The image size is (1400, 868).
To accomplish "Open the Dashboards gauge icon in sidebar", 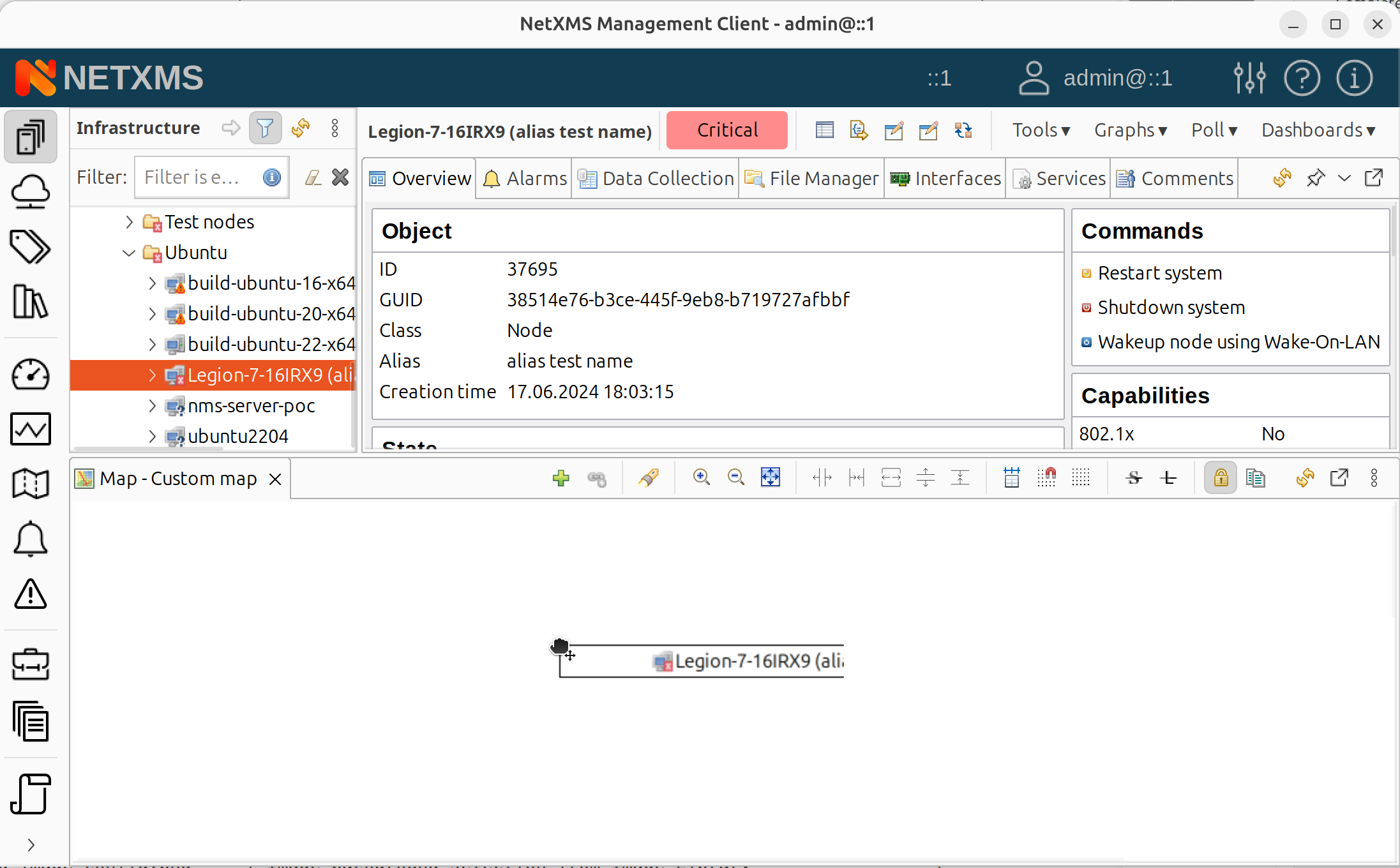I will click(x=30, y=375).
